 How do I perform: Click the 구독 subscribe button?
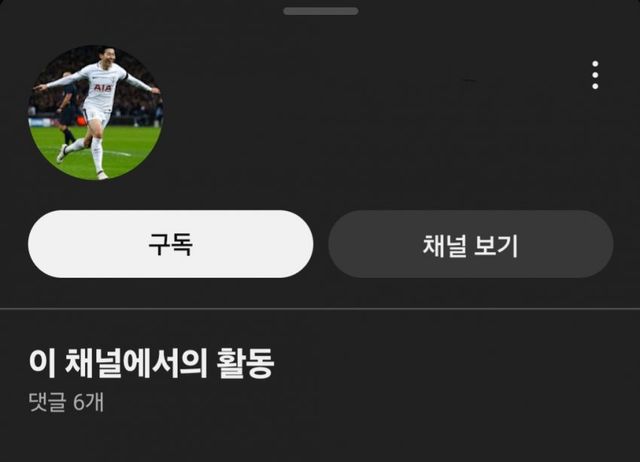(171, 244)
